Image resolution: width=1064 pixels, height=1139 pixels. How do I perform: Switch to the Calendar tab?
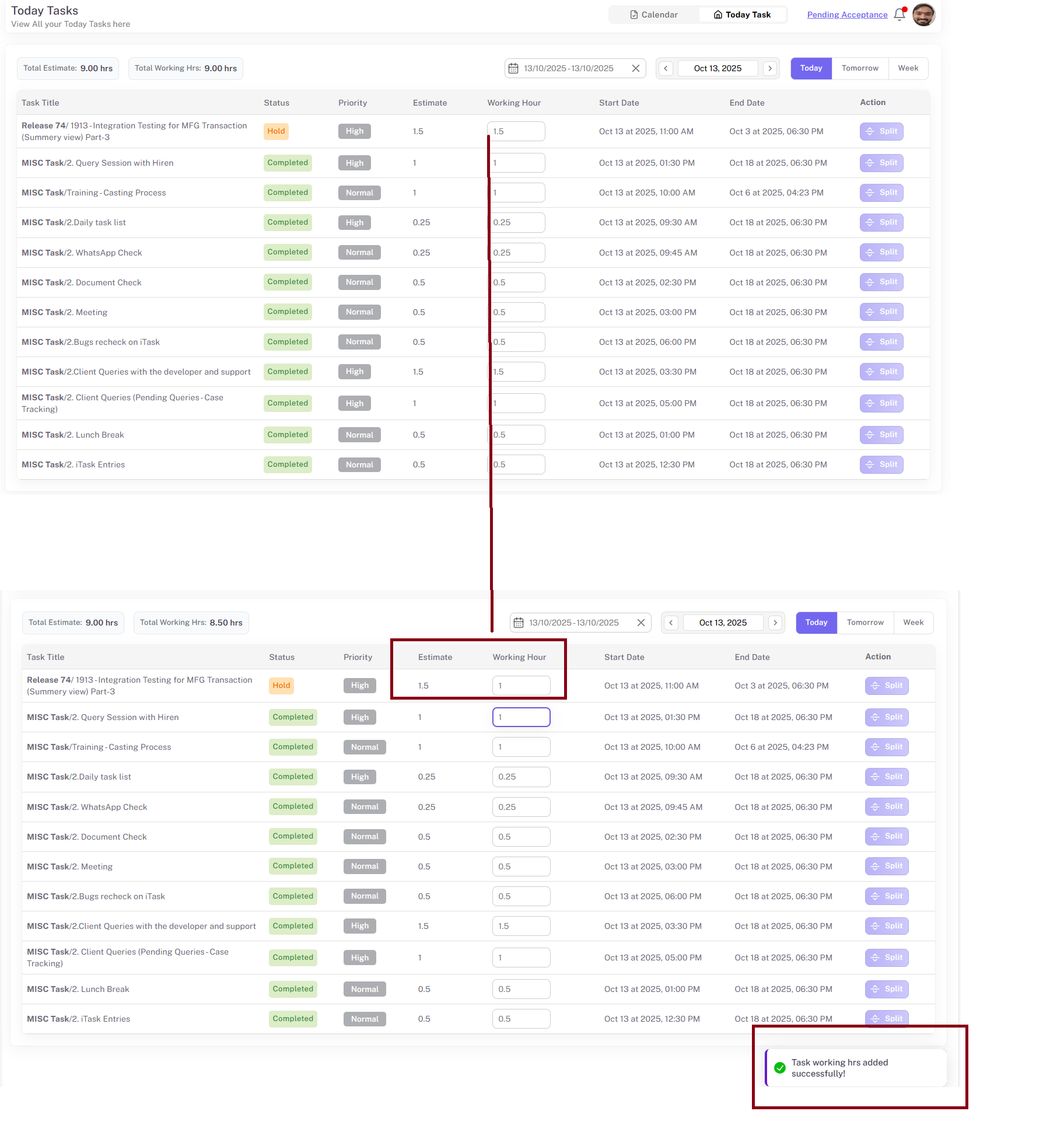pyautogui.click(x=653, y=15)
